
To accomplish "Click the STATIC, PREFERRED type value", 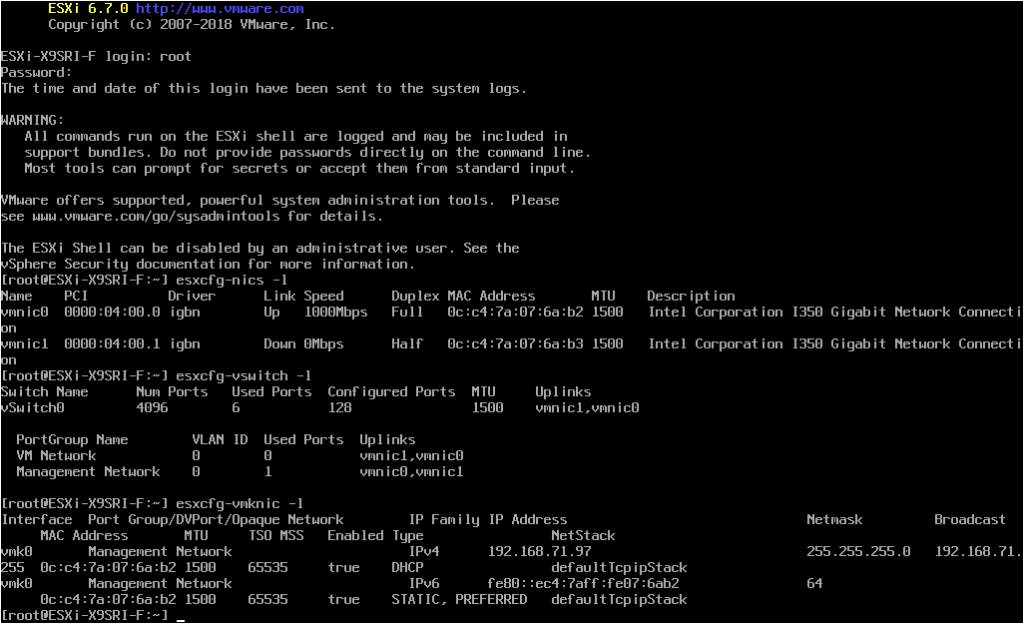I will coord(459,600).
